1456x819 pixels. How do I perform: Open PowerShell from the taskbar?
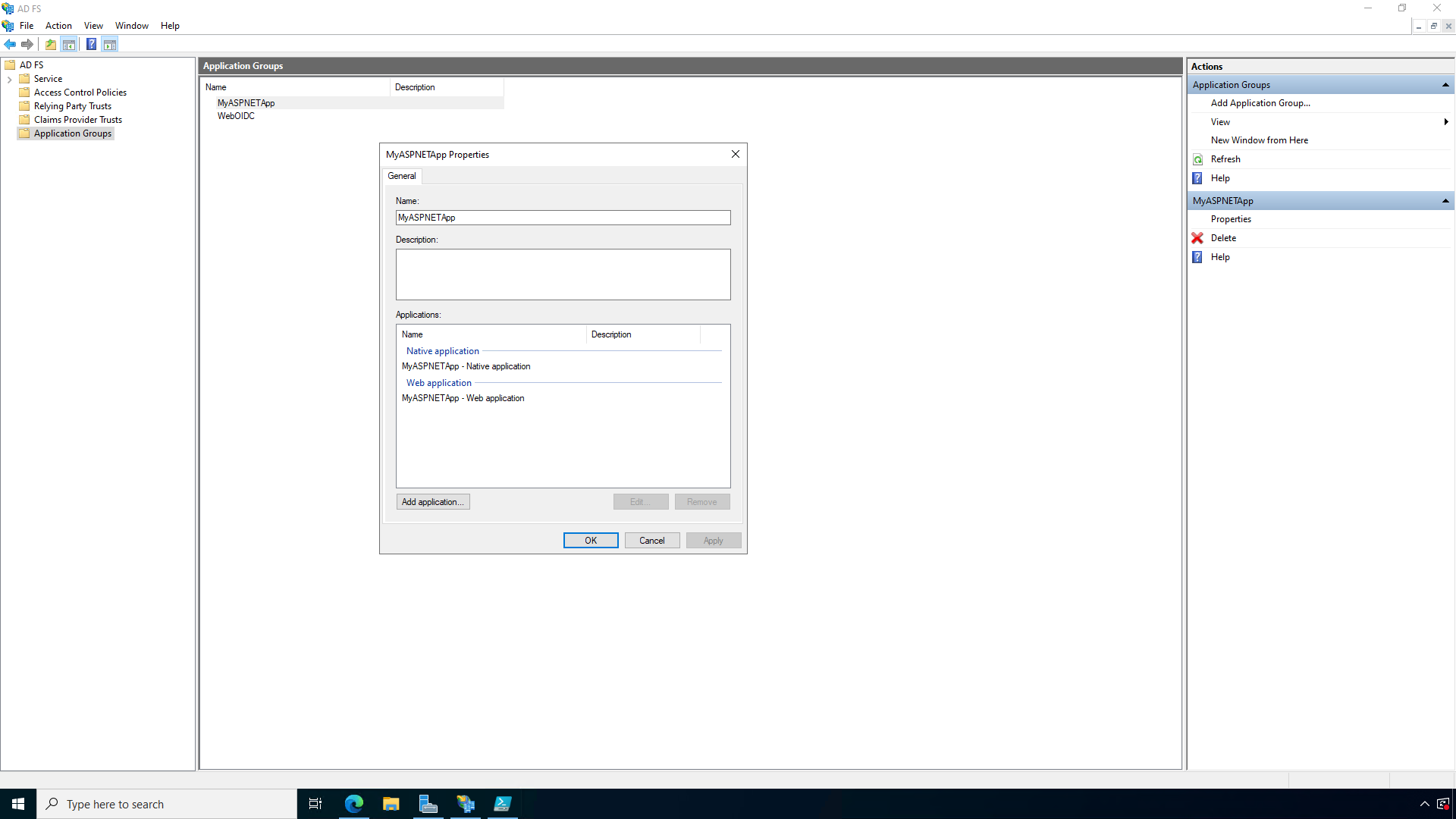tap(503, 803)
